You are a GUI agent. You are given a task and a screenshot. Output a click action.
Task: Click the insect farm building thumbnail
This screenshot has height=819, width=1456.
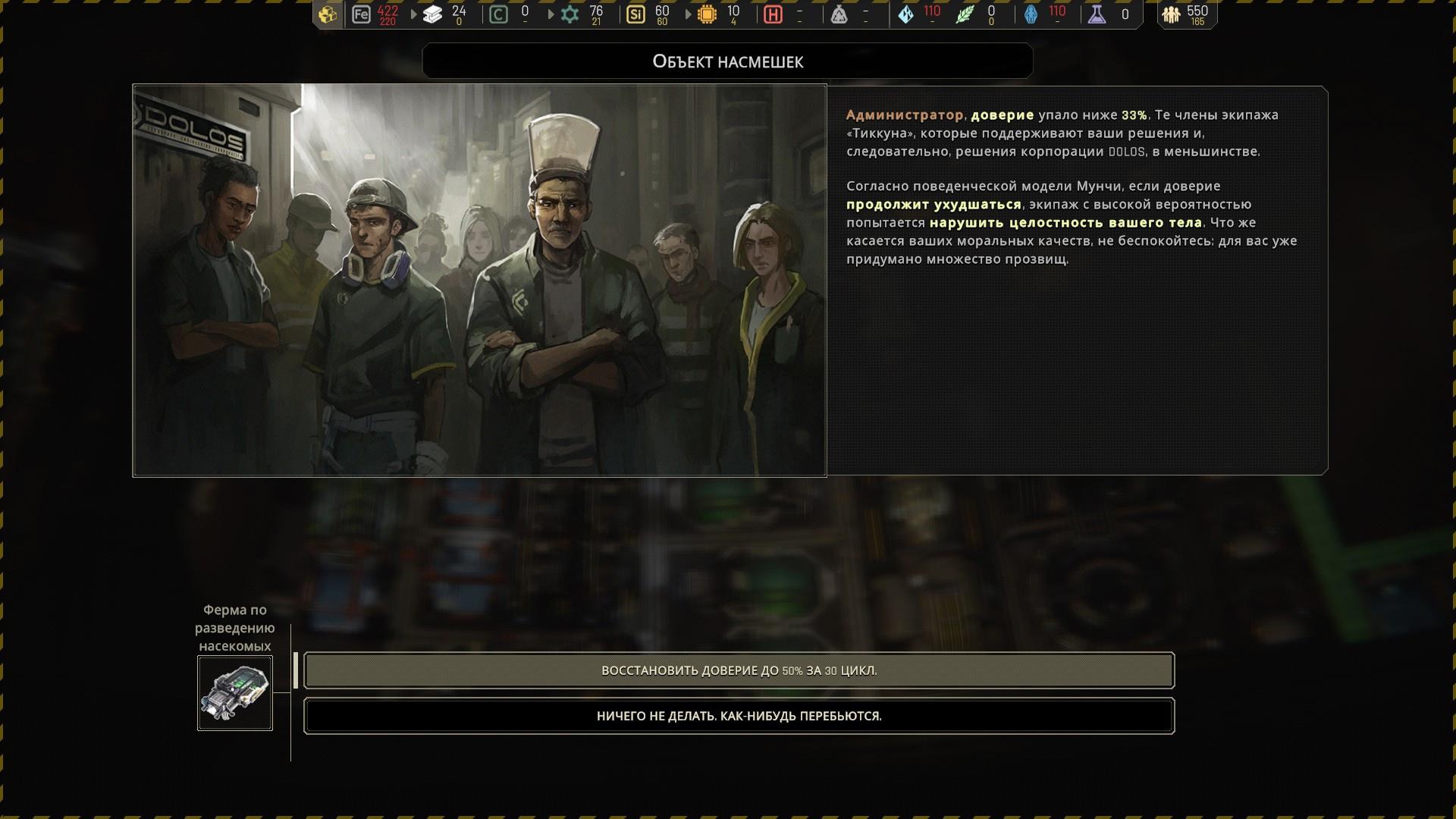point(235,692)
